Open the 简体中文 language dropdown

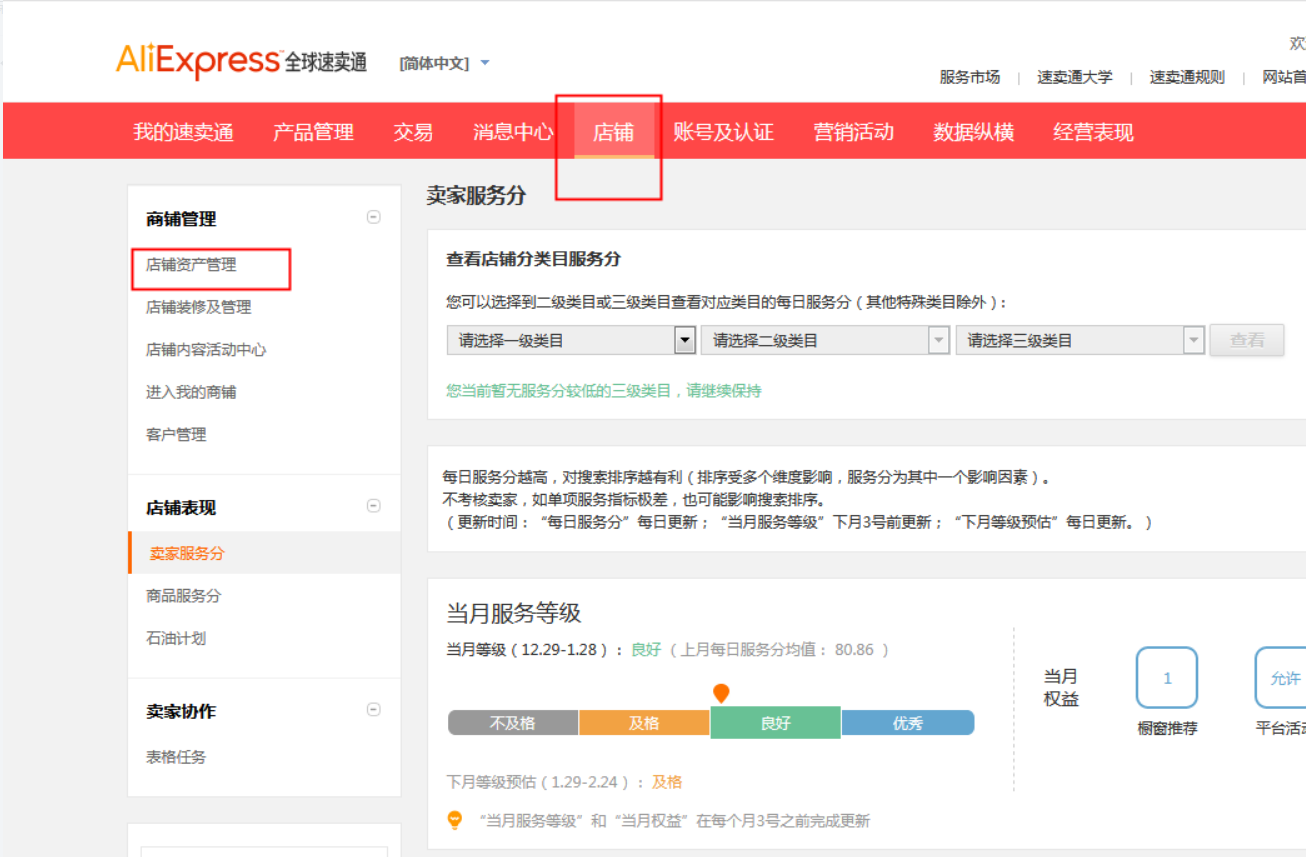coord(444,63)
